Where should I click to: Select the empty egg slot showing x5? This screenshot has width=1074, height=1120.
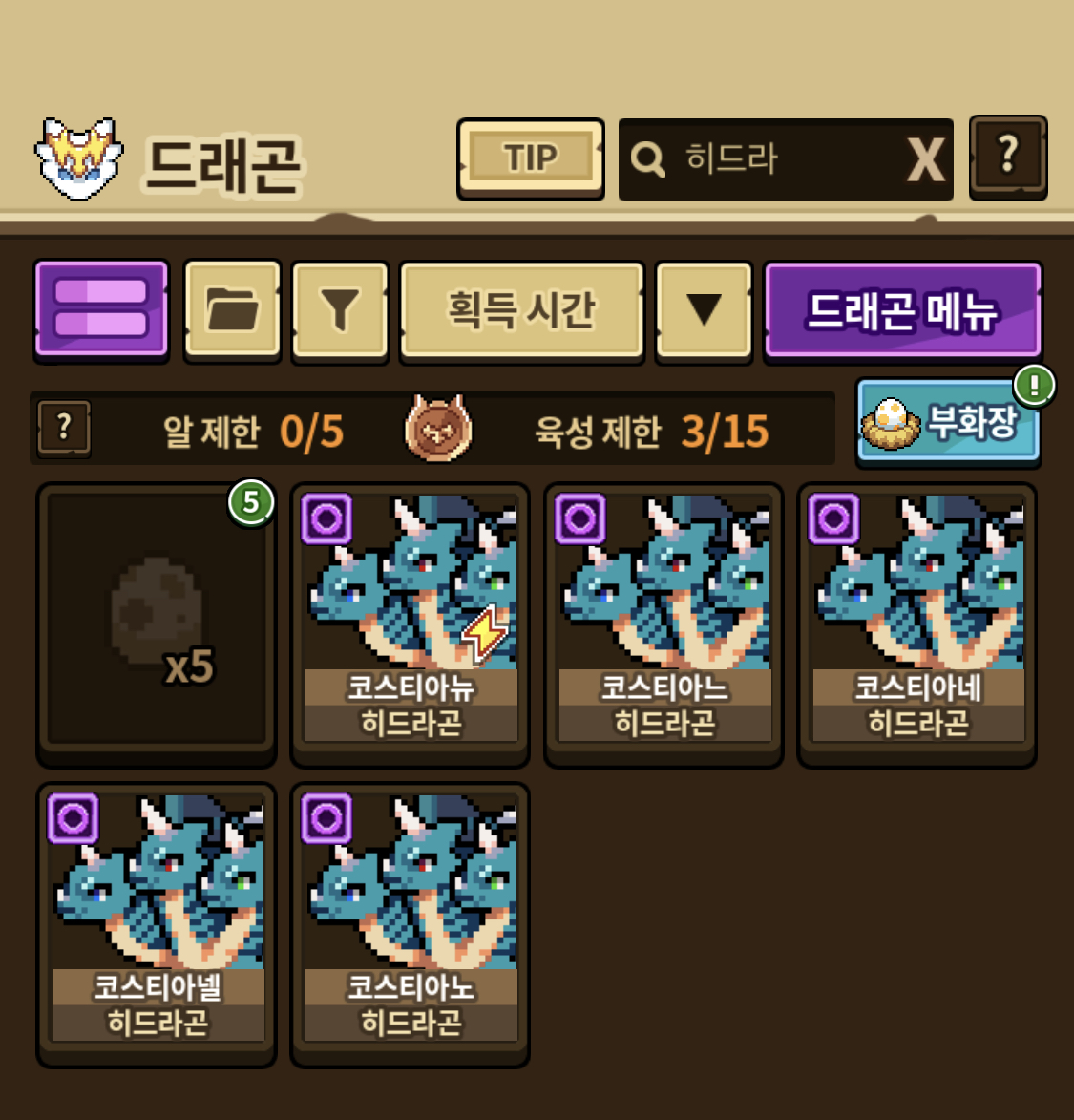(x=157, y=624)
